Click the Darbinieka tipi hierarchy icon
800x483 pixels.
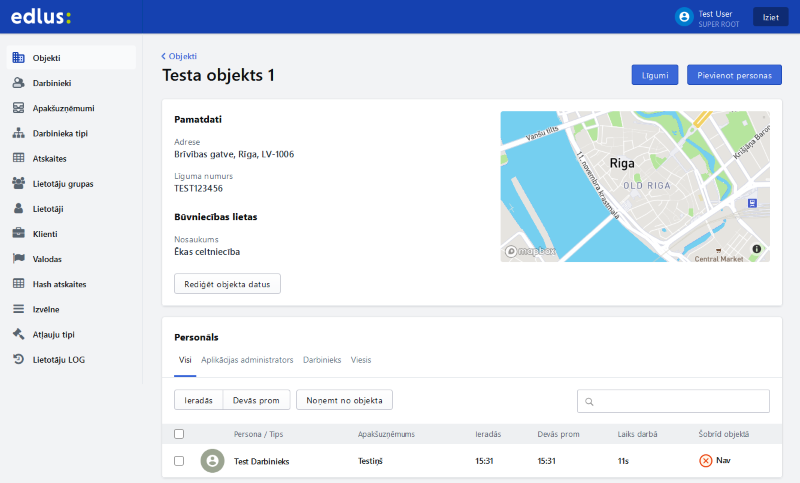18,133
